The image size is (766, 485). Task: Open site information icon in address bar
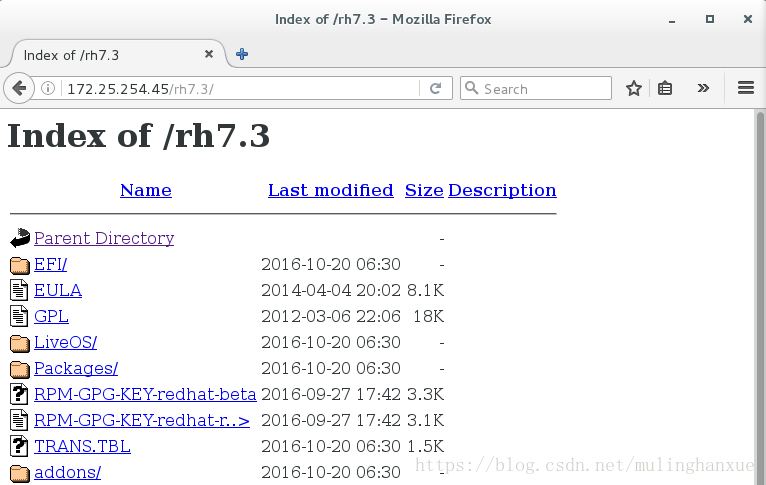(48, 88)
